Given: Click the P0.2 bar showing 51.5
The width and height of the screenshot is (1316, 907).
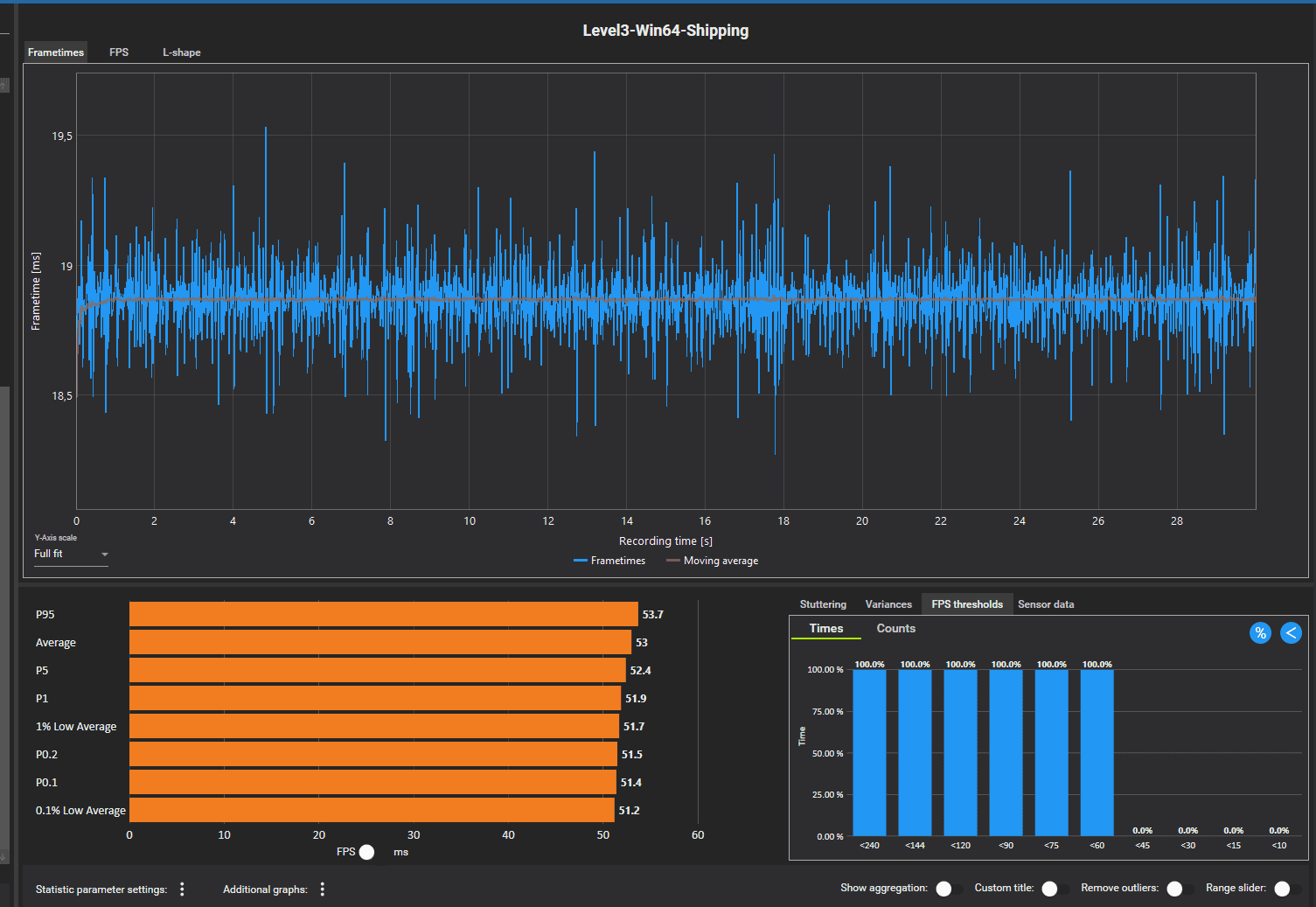Looking at the screenshot, I should (x=373, y=754).
